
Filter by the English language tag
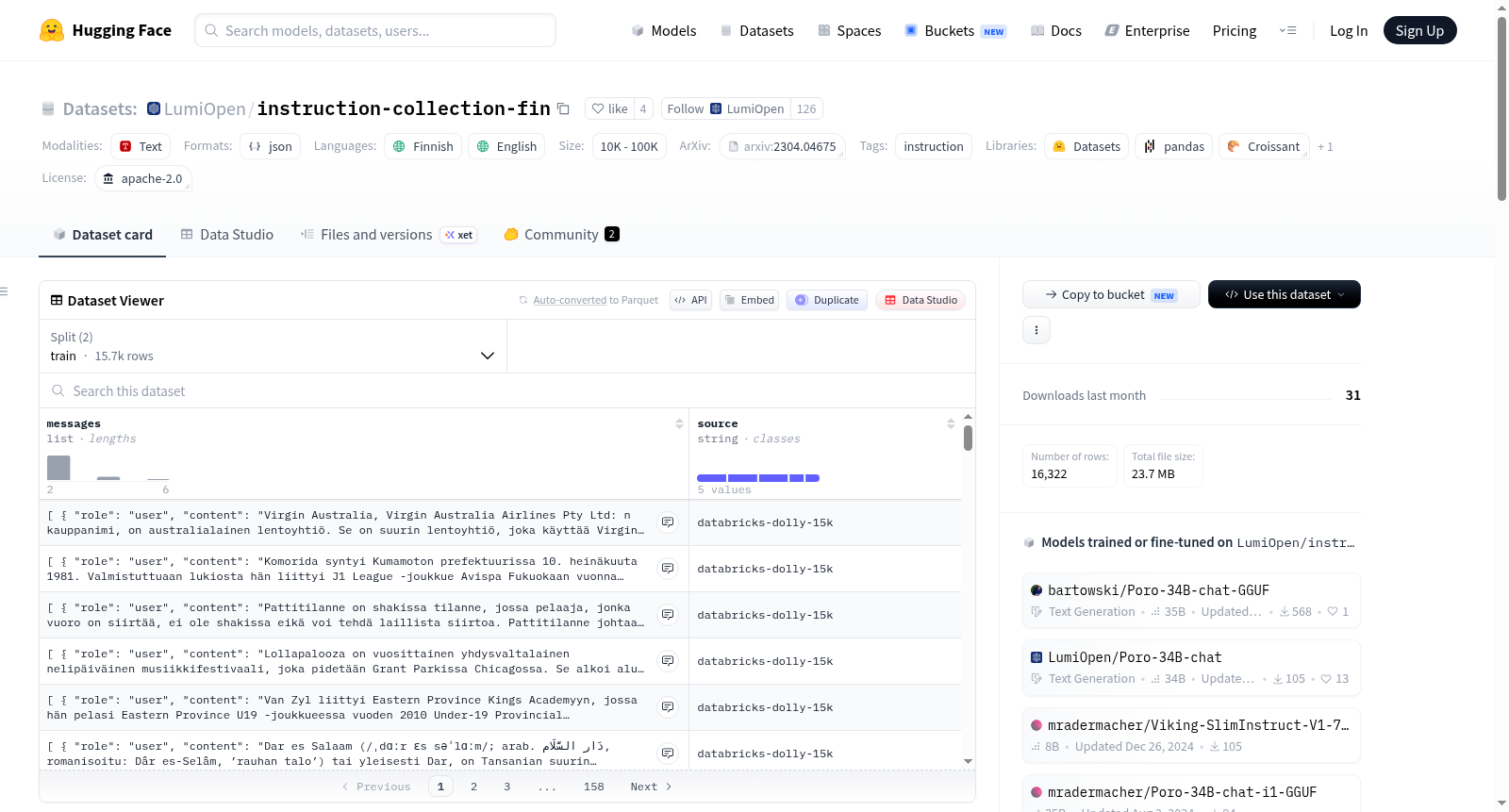tap(506, 146)
